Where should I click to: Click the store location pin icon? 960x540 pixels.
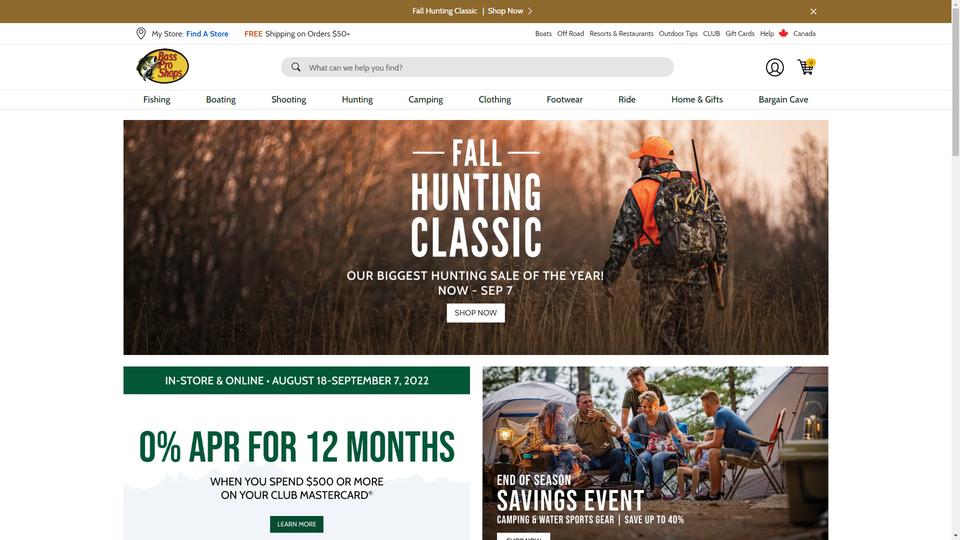coord(141,34)
